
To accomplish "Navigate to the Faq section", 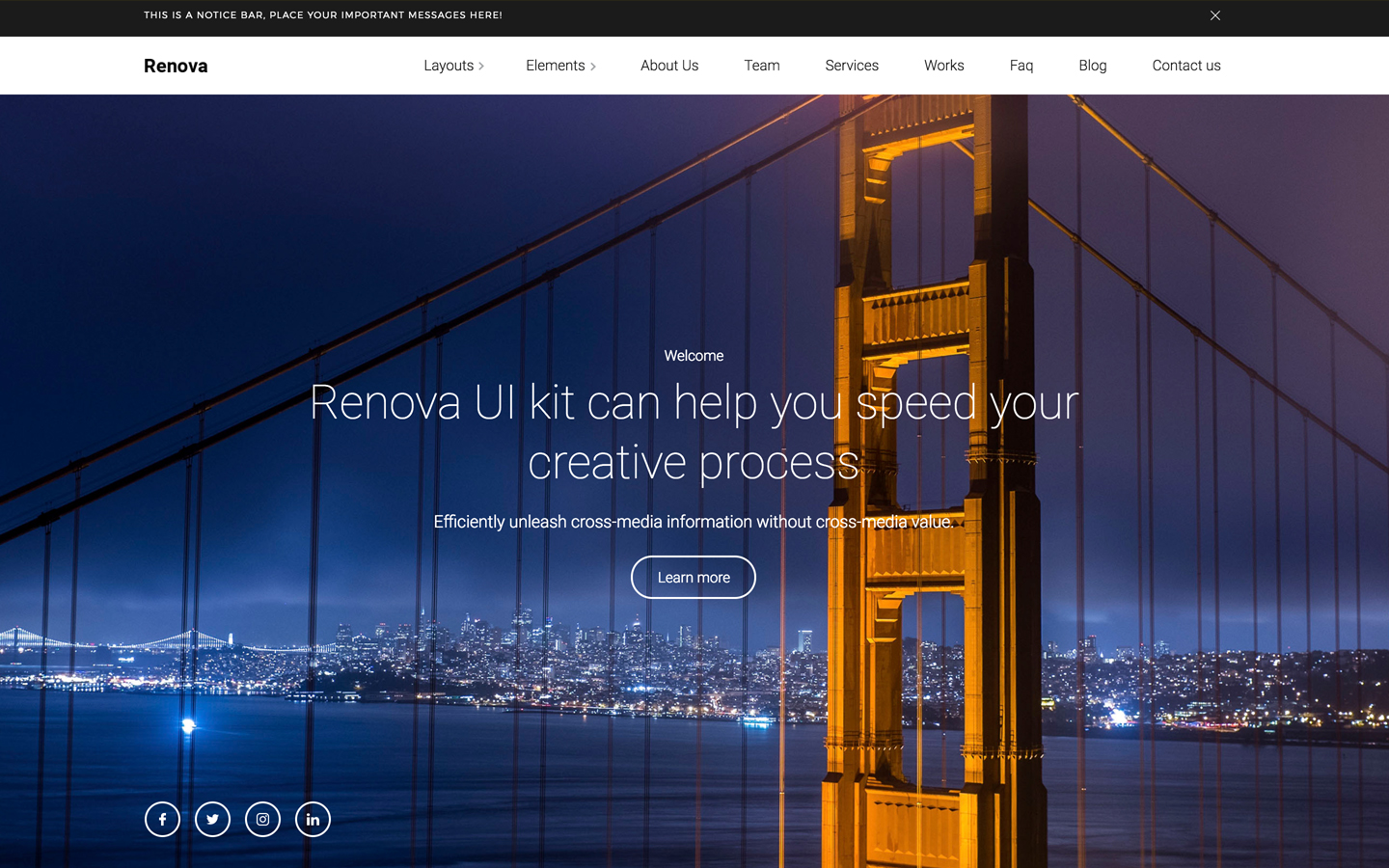I will coord(1021,65).
